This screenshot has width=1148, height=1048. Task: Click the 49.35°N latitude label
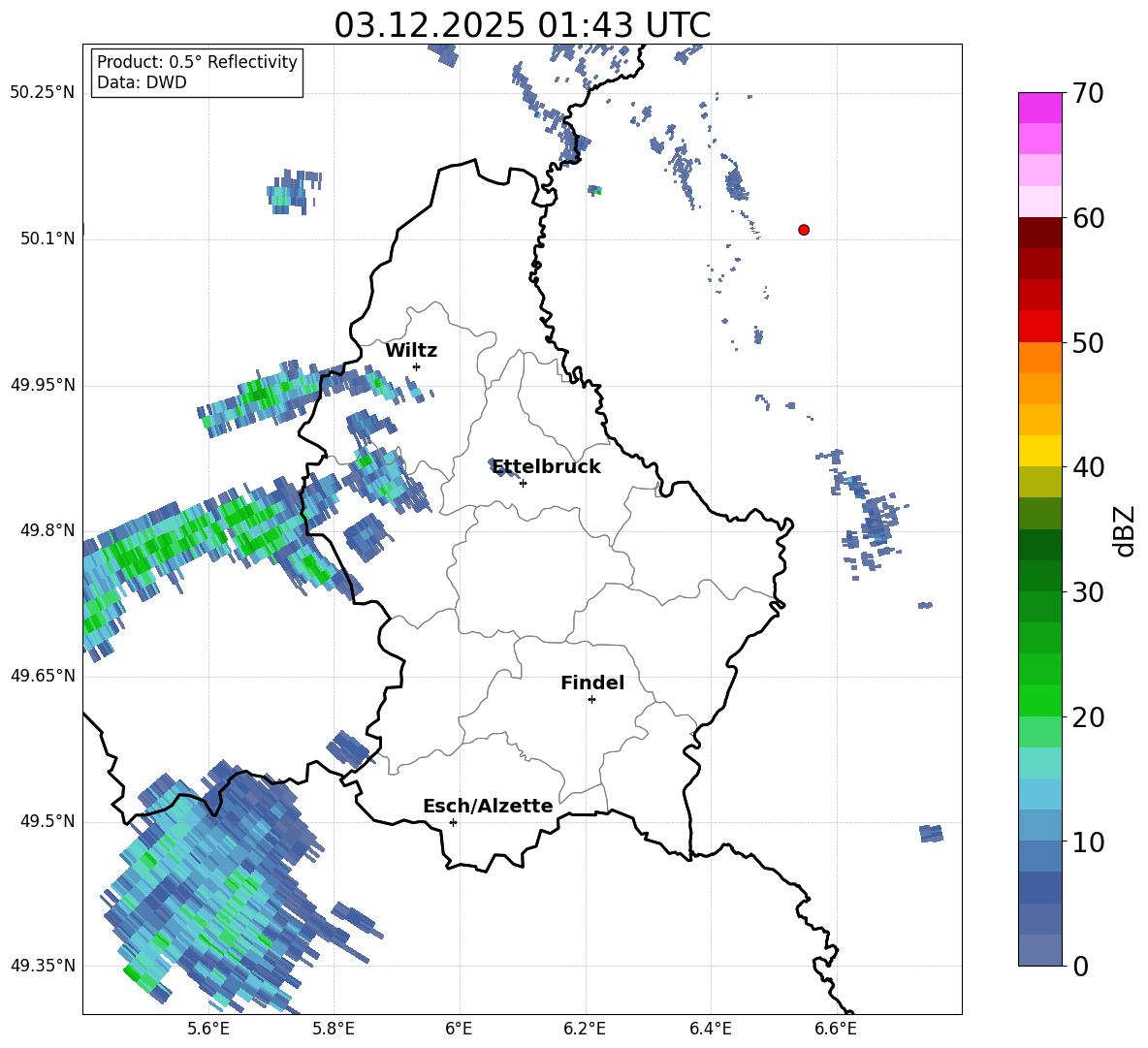click(43, 966)
